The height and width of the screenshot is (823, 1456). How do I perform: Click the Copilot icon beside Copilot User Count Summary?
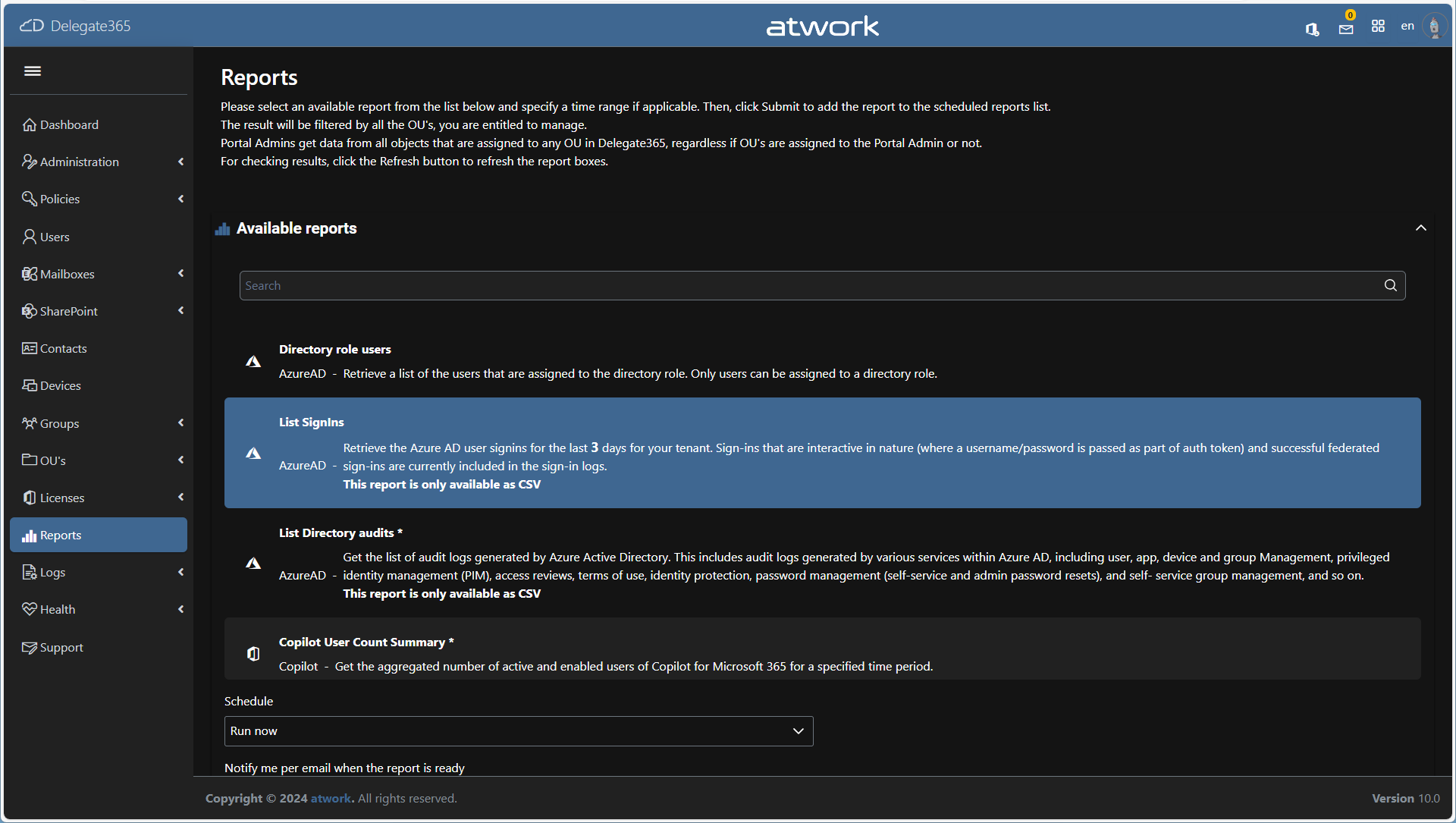(x=253, y=654)
